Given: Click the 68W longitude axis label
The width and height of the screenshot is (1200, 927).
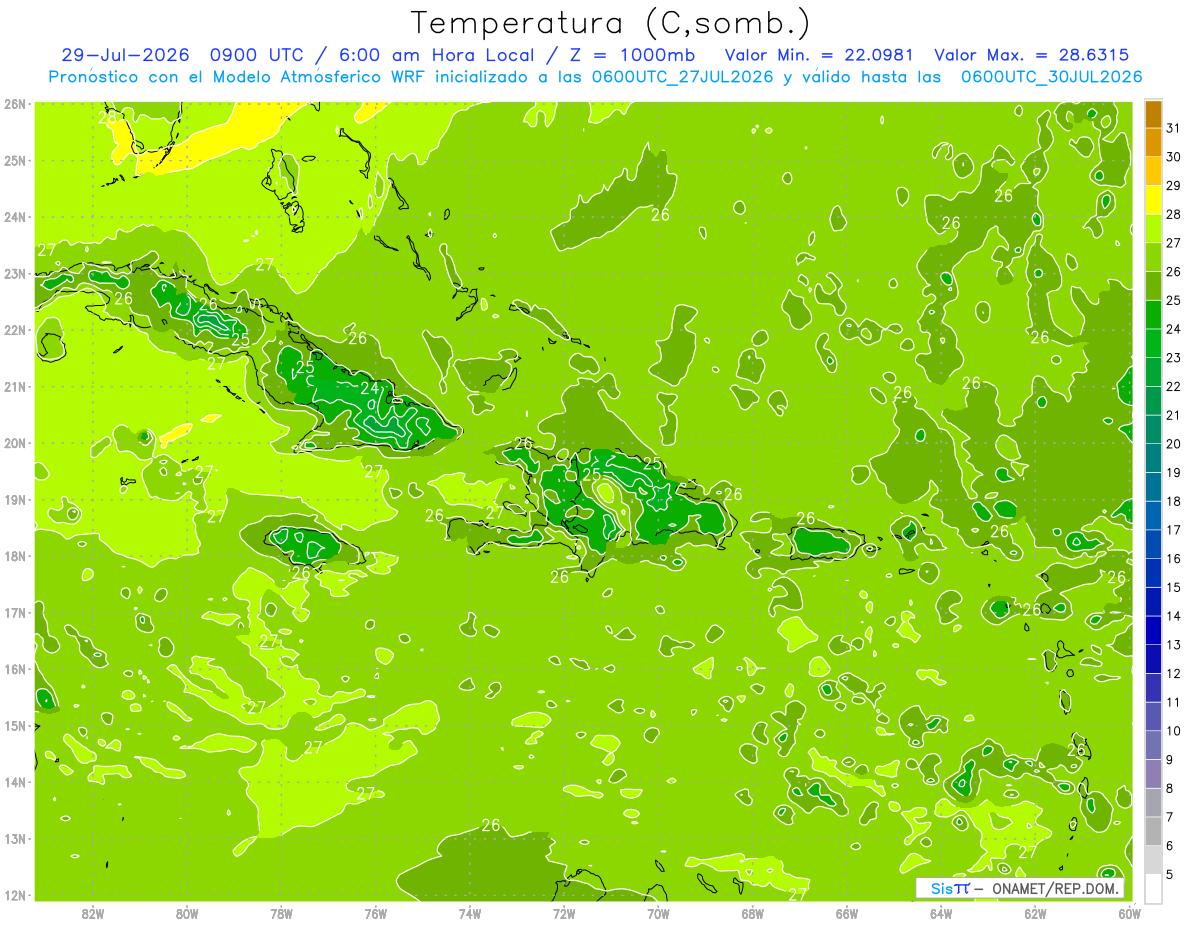Looking at the screenshot, I should pyautogui.click(x=752, y=913).
